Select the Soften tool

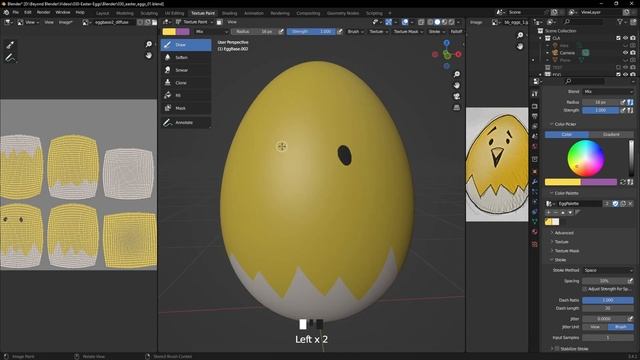pos(186,58)
